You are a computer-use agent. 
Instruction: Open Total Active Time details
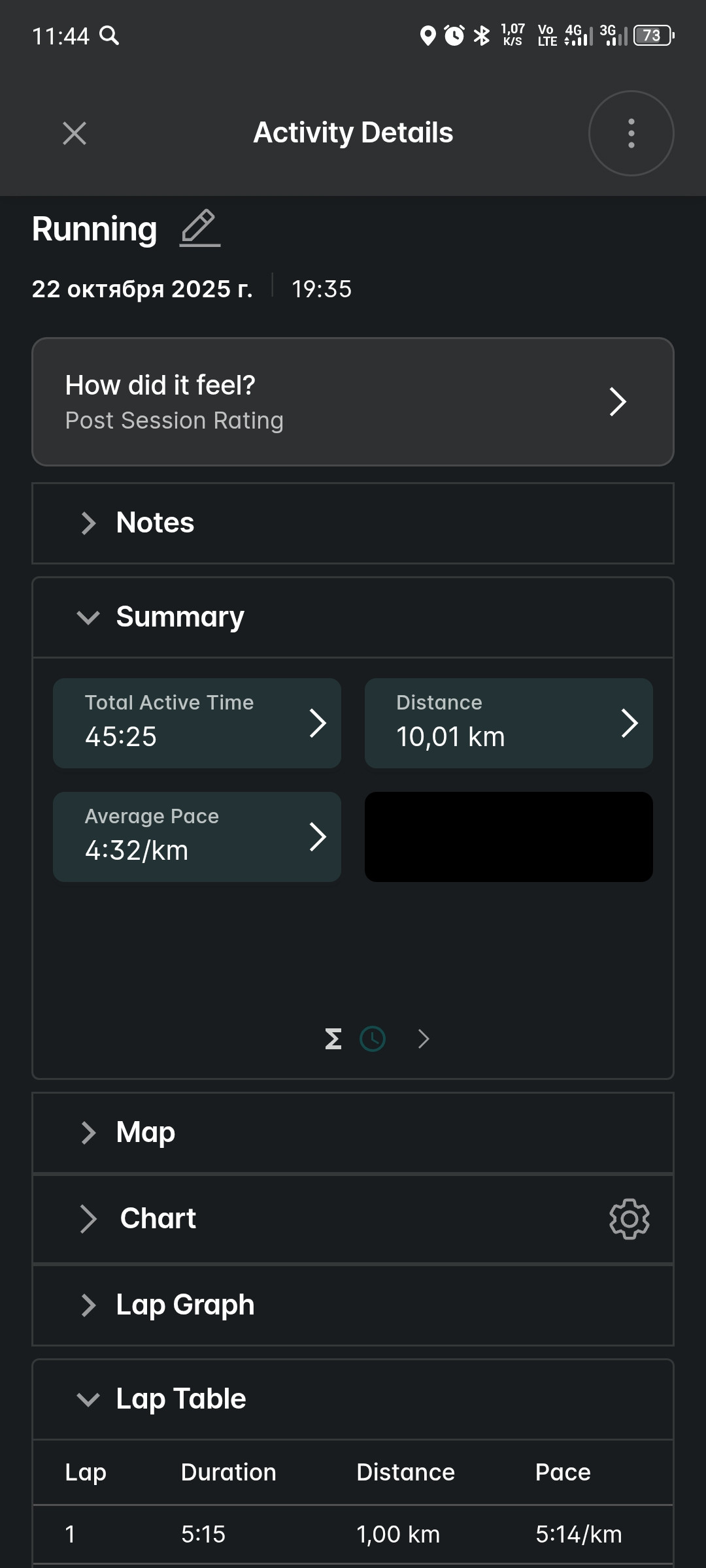click(x=197, y=723)
